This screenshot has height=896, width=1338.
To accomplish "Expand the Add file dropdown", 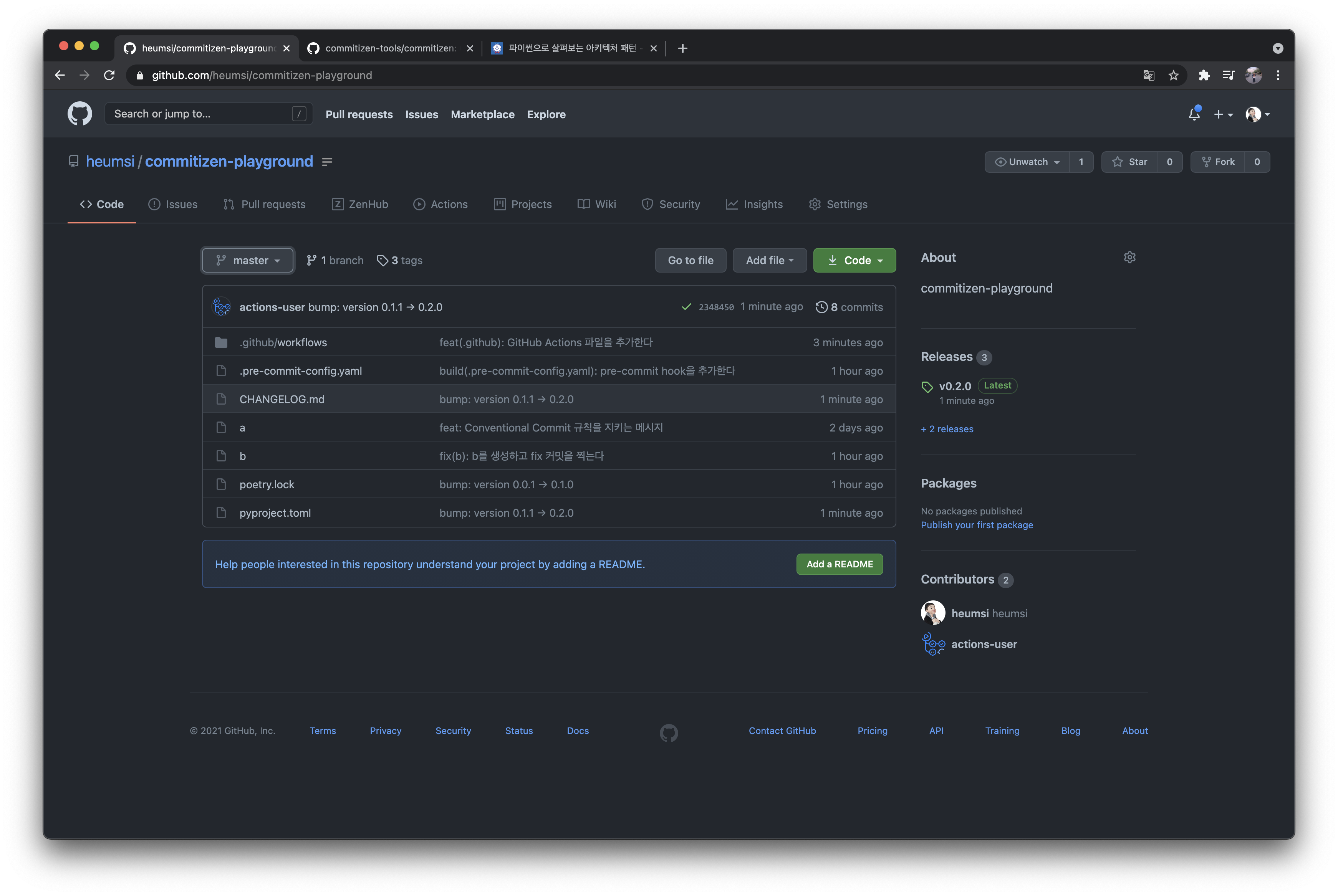I will [769, 260].
